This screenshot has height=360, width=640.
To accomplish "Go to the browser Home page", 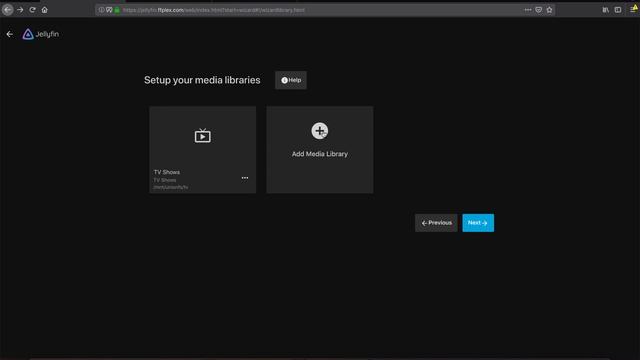I will click(x=44, y=10).
